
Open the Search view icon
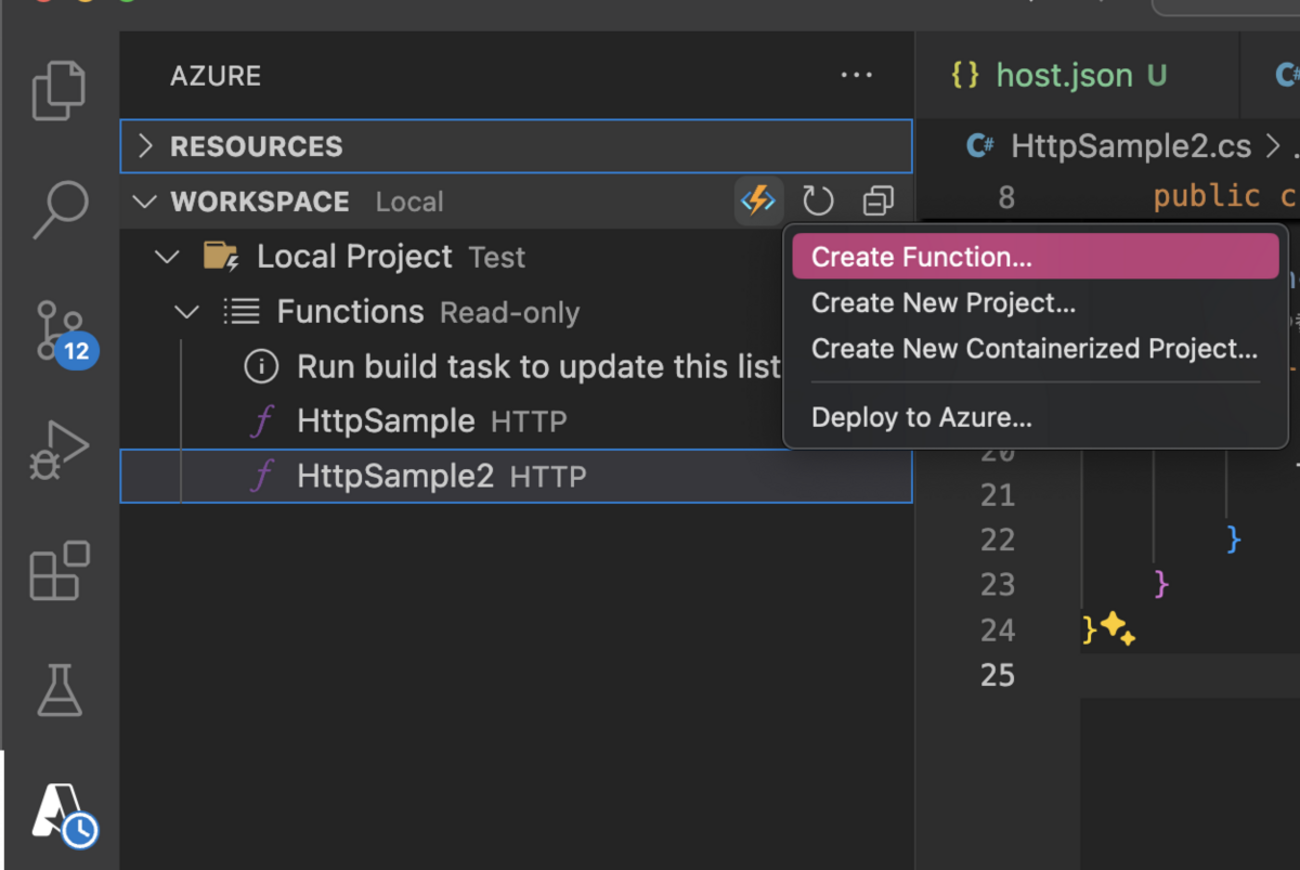coord(59,209)
